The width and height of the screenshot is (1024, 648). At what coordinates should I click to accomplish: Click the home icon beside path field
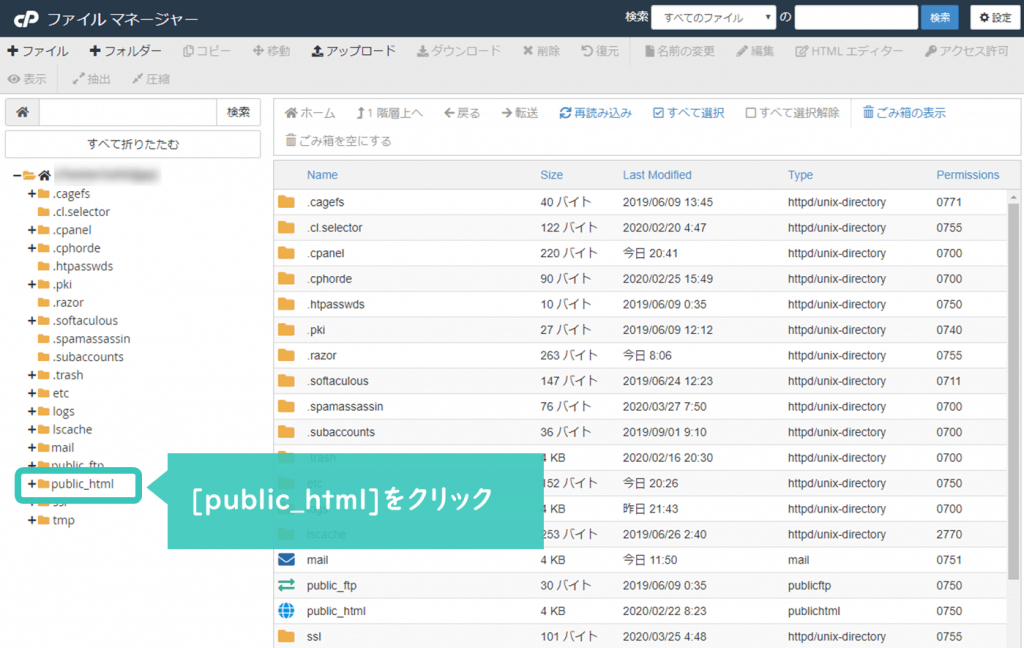tap(22, 112)
